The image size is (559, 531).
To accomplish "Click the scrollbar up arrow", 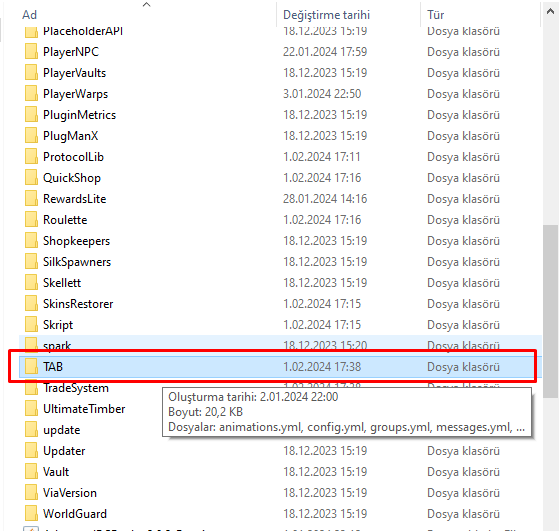I will point(550,11).
